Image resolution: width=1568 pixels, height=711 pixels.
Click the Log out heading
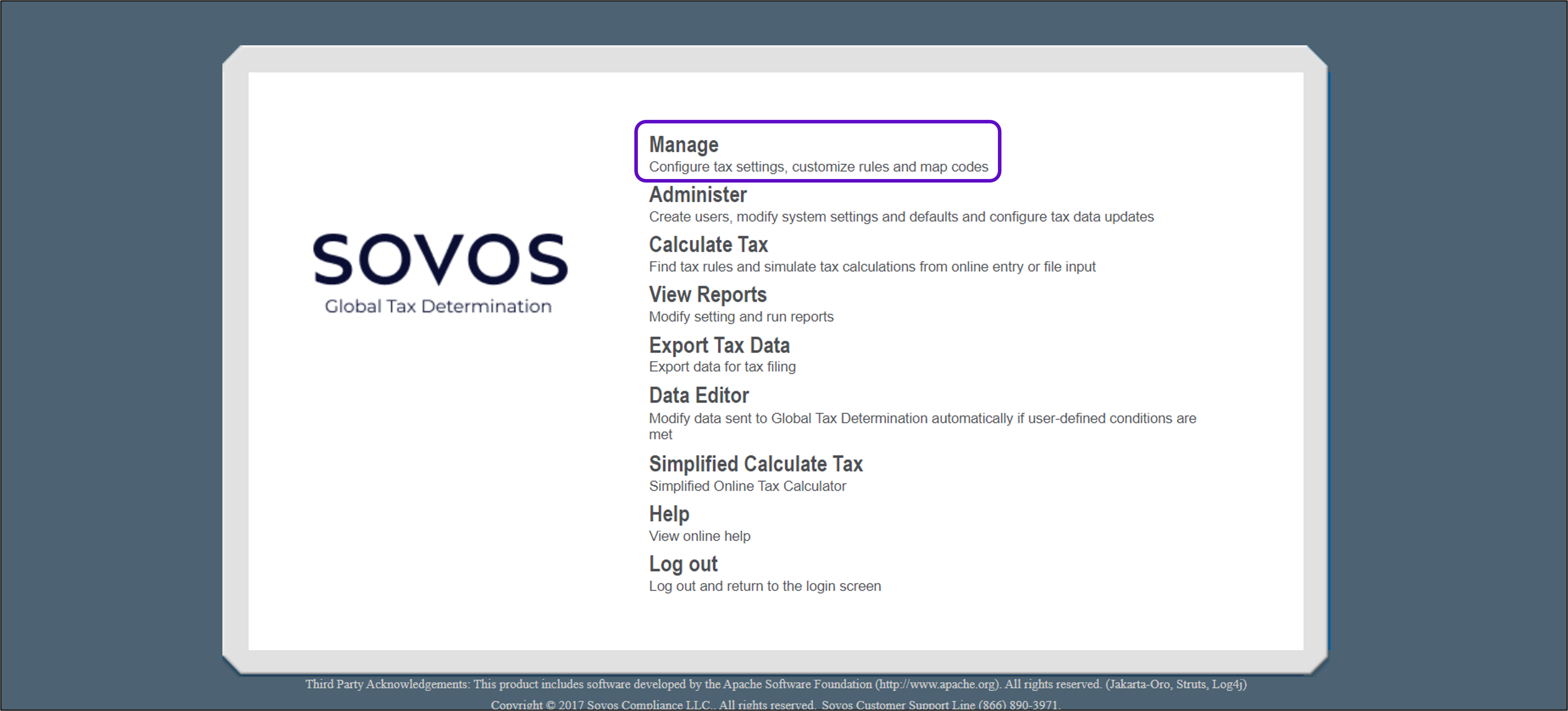click(683, 564)
